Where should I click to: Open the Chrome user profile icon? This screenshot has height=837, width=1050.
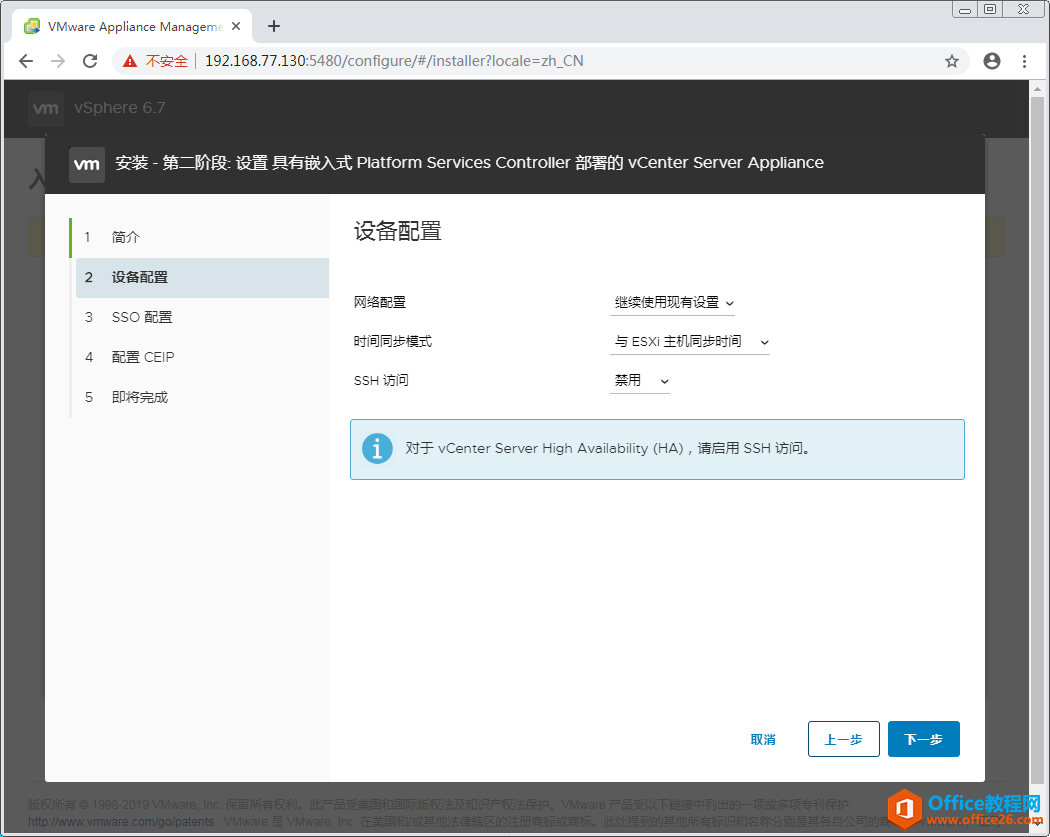pos(992,61)
